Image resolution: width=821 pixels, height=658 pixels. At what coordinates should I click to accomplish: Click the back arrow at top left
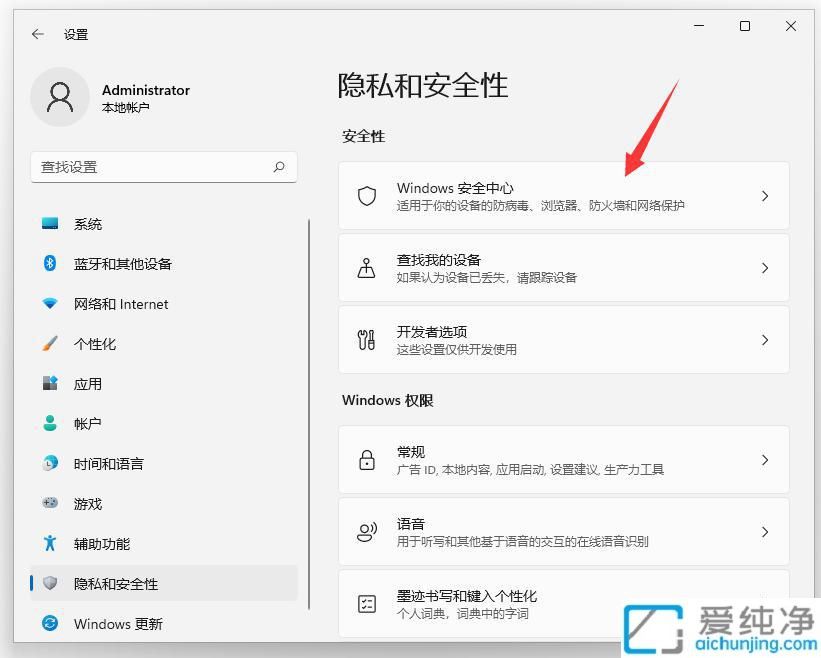coord(37,33)
